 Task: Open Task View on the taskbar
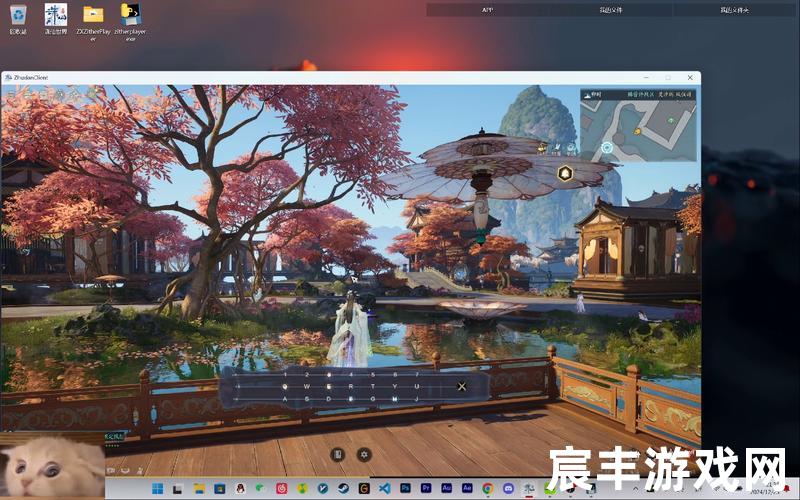(x=178, y=489)
